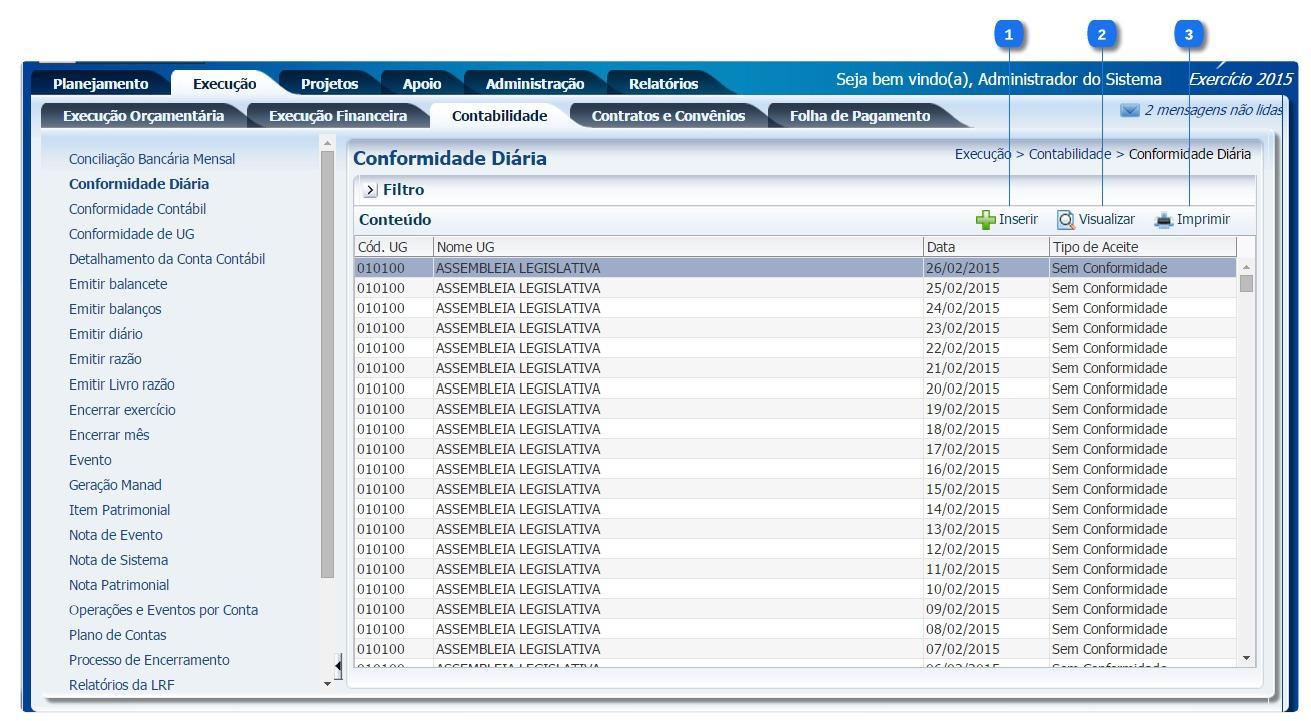
Task: Collapse the left sidebar with the arrow handle
Action: pos(338,664)
